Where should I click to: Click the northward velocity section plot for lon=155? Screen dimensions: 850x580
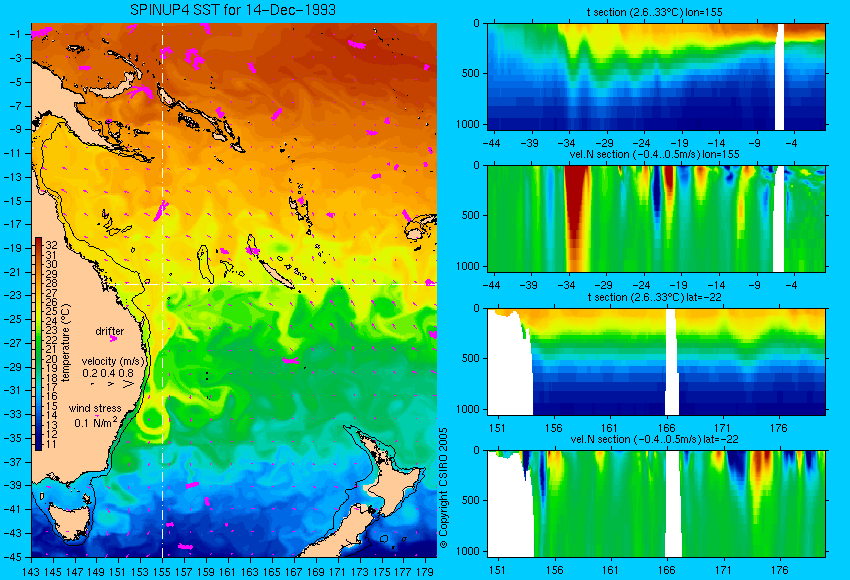point(656,218)
